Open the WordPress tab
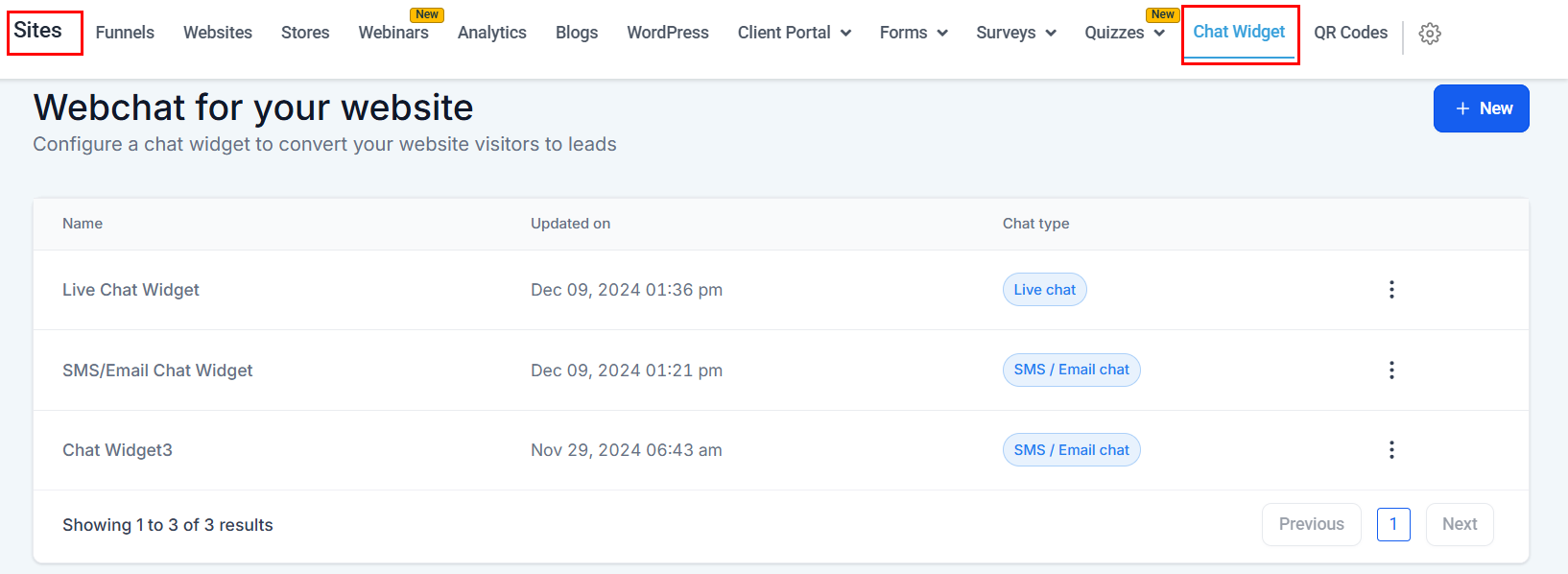Screen dimensions: 1568x574 (x=668, y=33)
